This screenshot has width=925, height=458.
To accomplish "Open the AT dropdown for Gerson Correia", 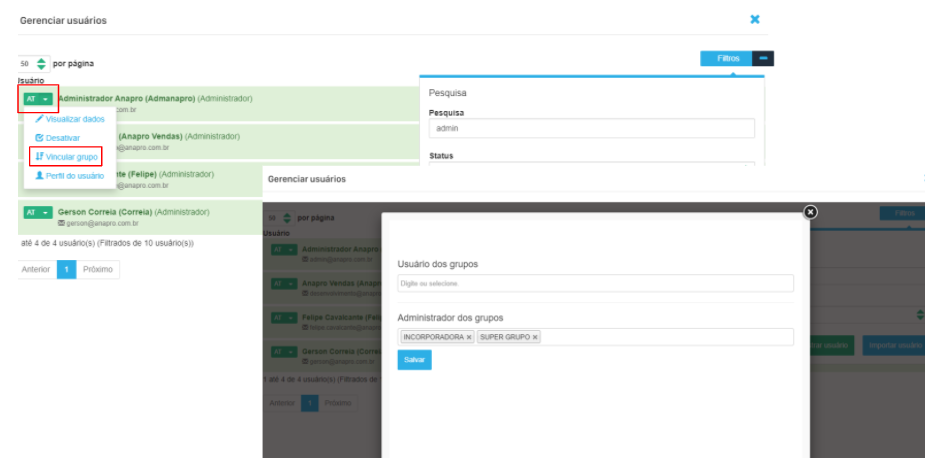I will [x=37, y=213].
